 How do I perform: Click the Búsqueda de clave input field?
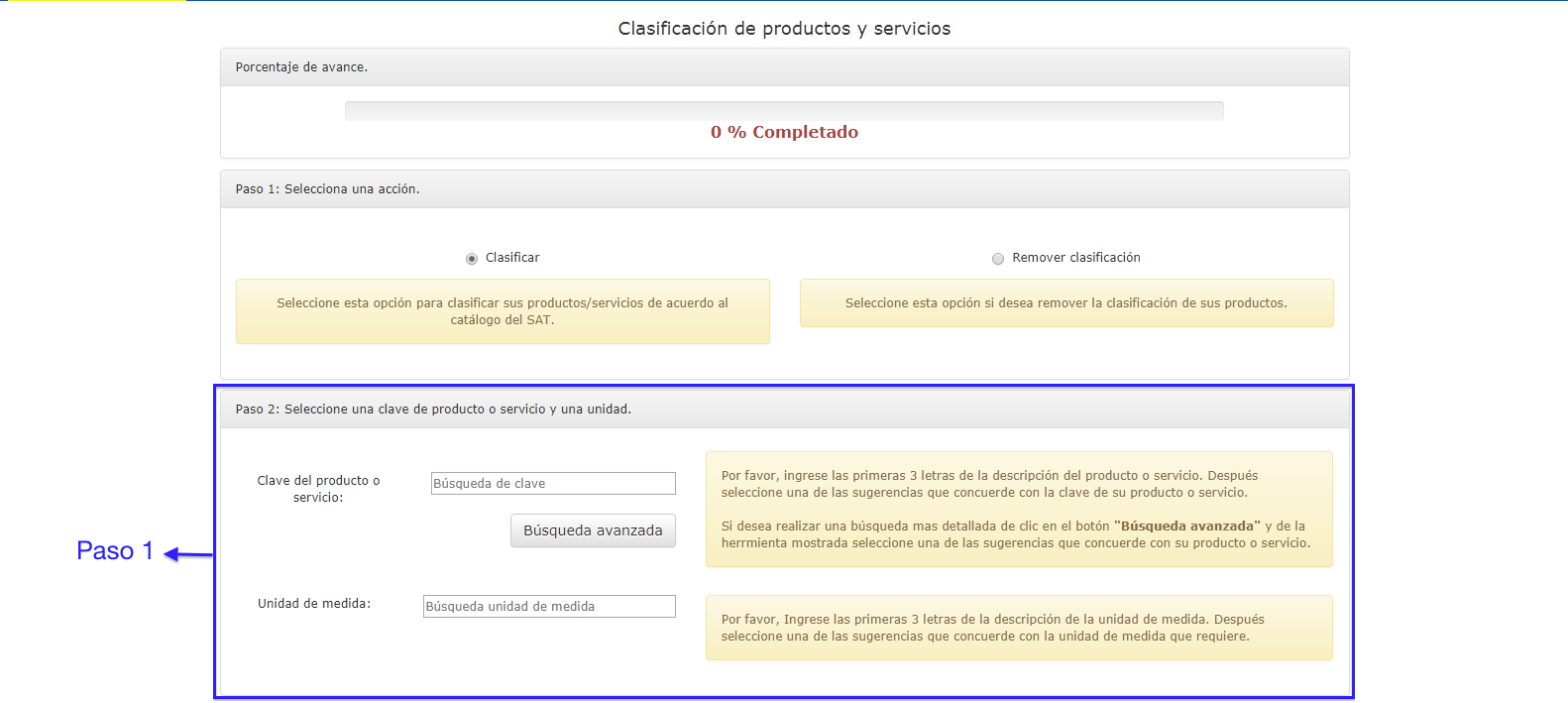click(553, 484)
